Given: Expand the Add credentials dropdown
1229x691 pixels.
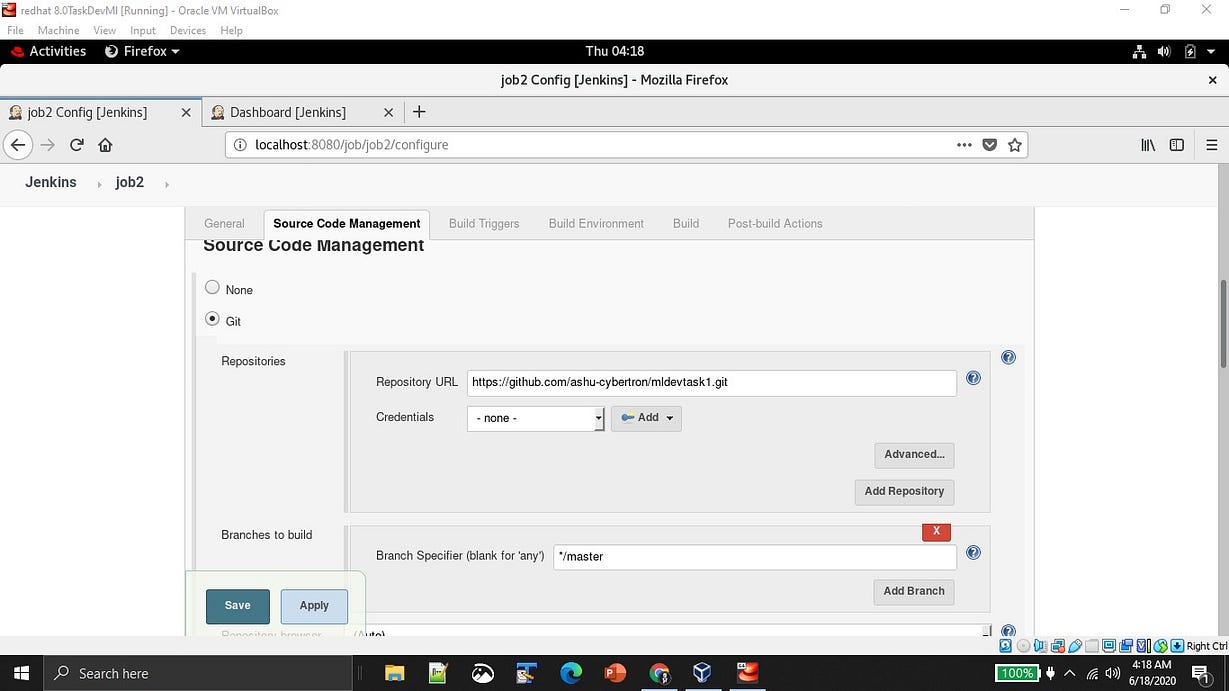Looking at the screenshot, I should (646, 418).
